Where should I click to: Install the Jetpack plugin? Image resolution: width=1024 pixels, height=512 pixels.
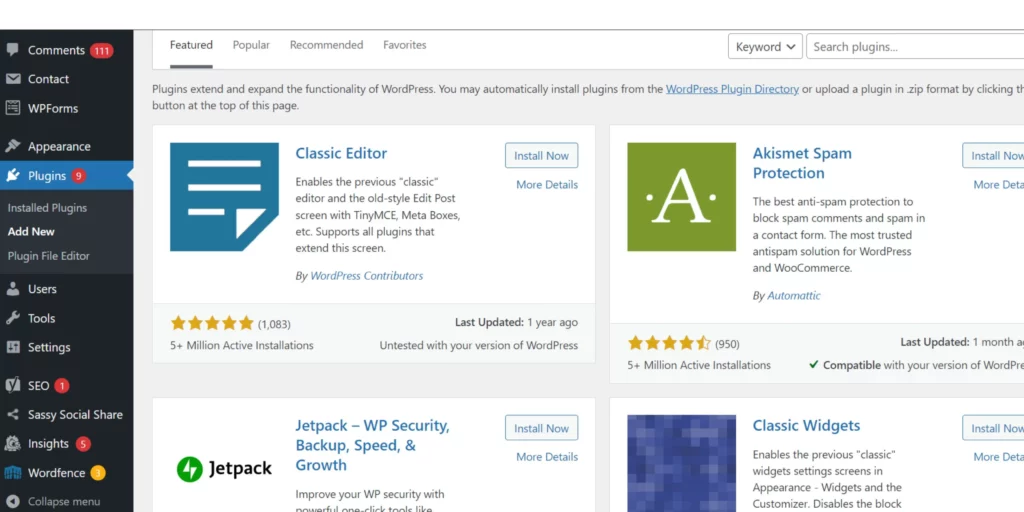point(541,428)
